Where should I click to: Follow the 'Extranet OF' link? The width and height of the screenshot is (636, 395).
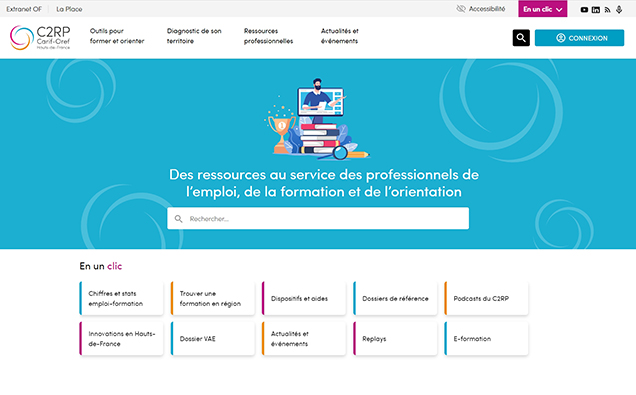click(24, 9)
